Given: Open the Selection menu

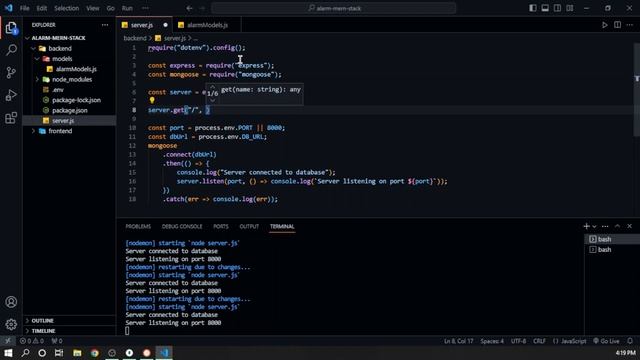Looking at the screenshot, I should coord(67,8).
